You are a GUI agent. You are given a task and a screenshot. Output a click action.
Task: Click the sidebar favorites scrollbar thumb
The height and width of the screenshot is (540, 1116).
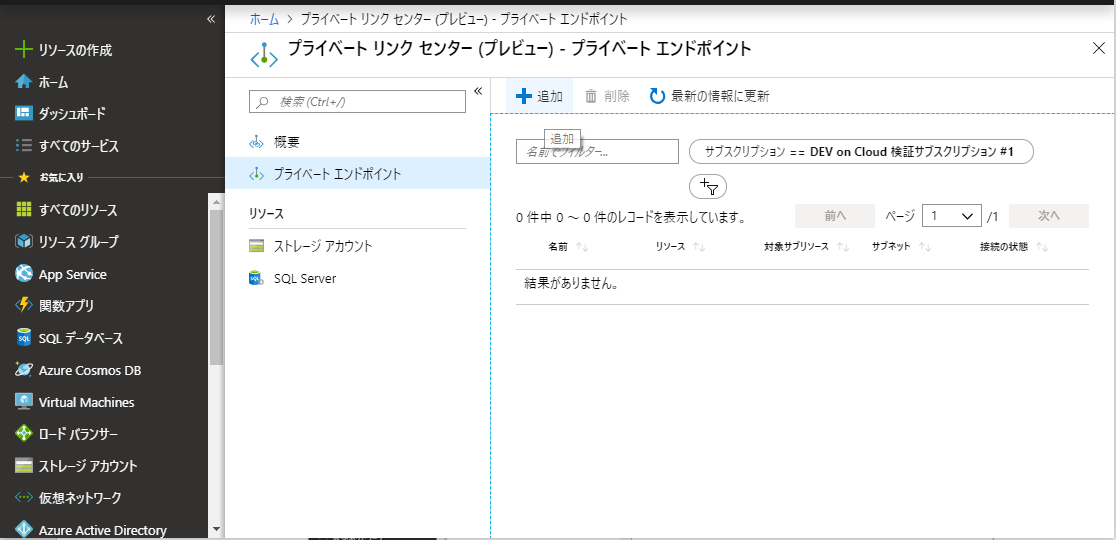click(x=216, y=287)
